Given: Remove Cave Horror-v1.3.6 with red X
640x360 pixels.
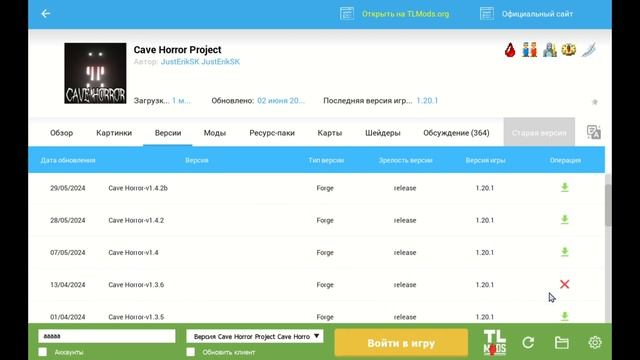Looking at the screenshot, I should point(564,284).
